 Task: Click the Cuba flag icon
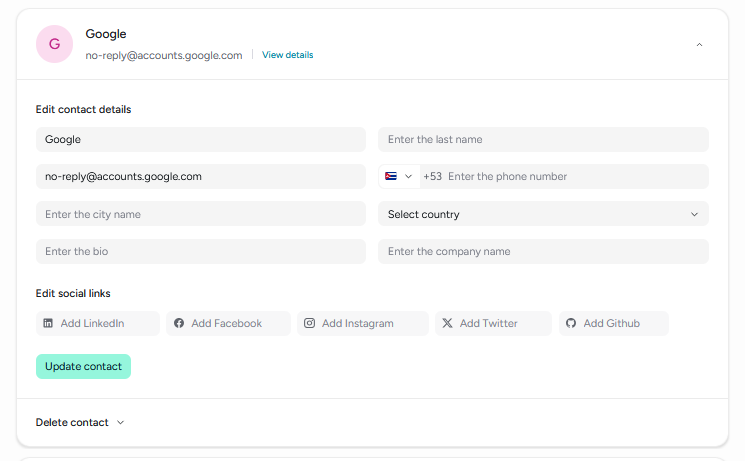[x=391, y=176]
